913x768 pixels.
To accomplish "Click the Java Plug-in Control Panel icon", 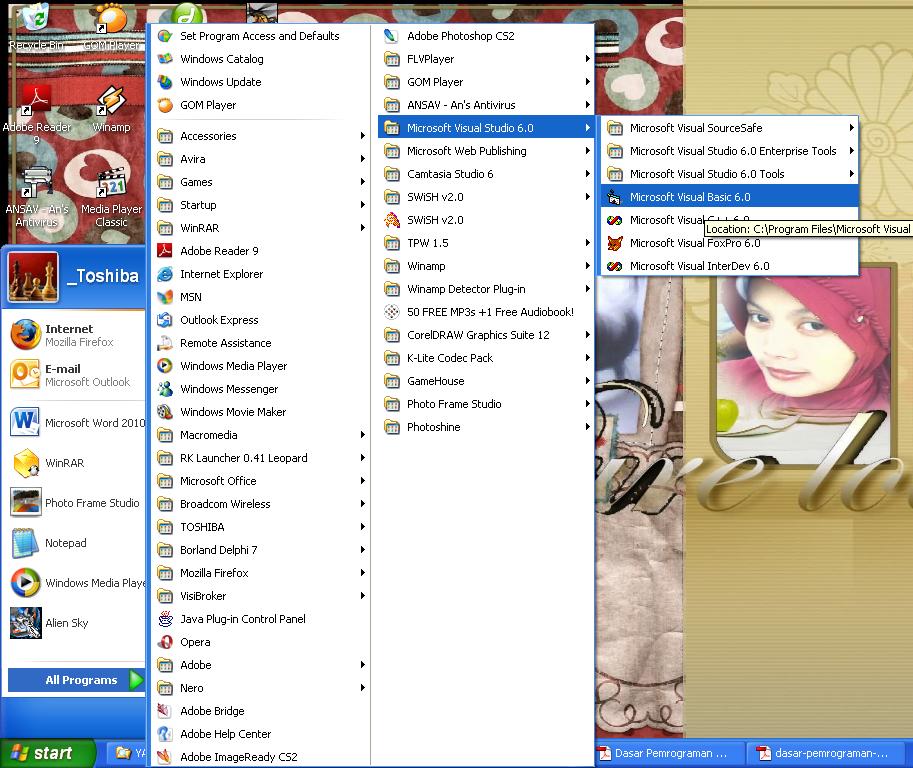I will [x=165, y=619].
